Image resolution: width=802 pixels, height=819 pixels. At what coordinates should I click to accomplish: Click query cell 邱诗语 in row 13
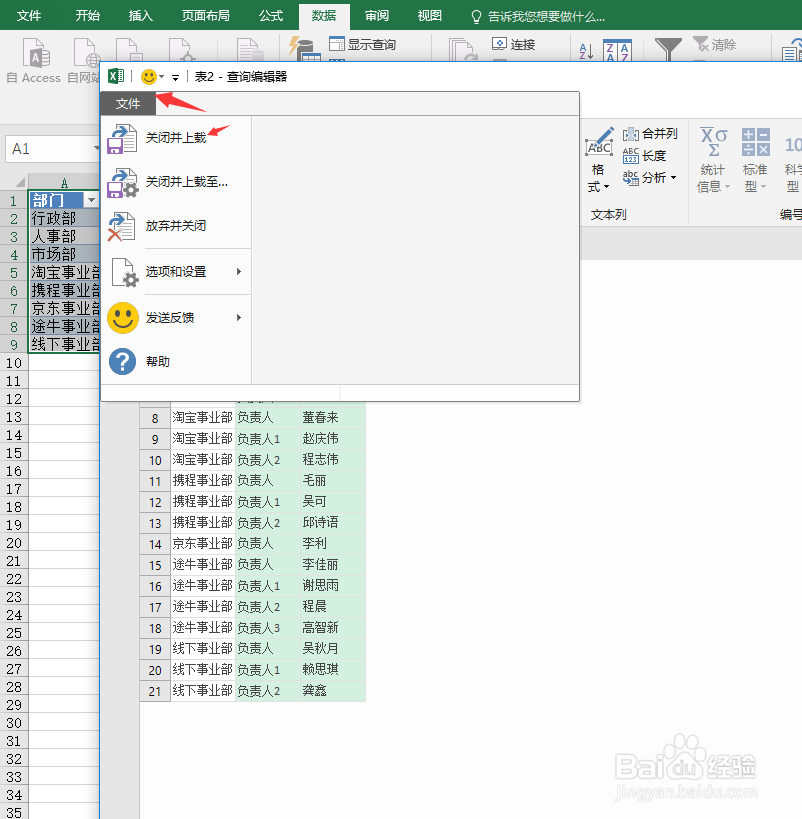pyautogui.click(x=332, y=523)
